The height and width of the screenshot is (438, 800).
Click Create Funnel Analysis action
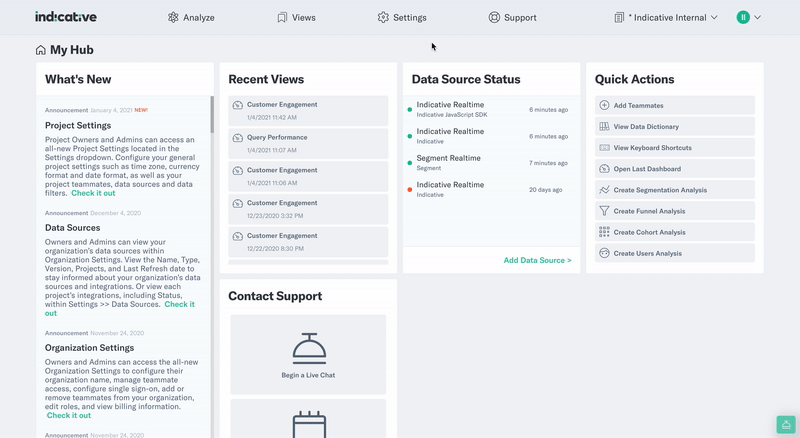click(674, 211)
